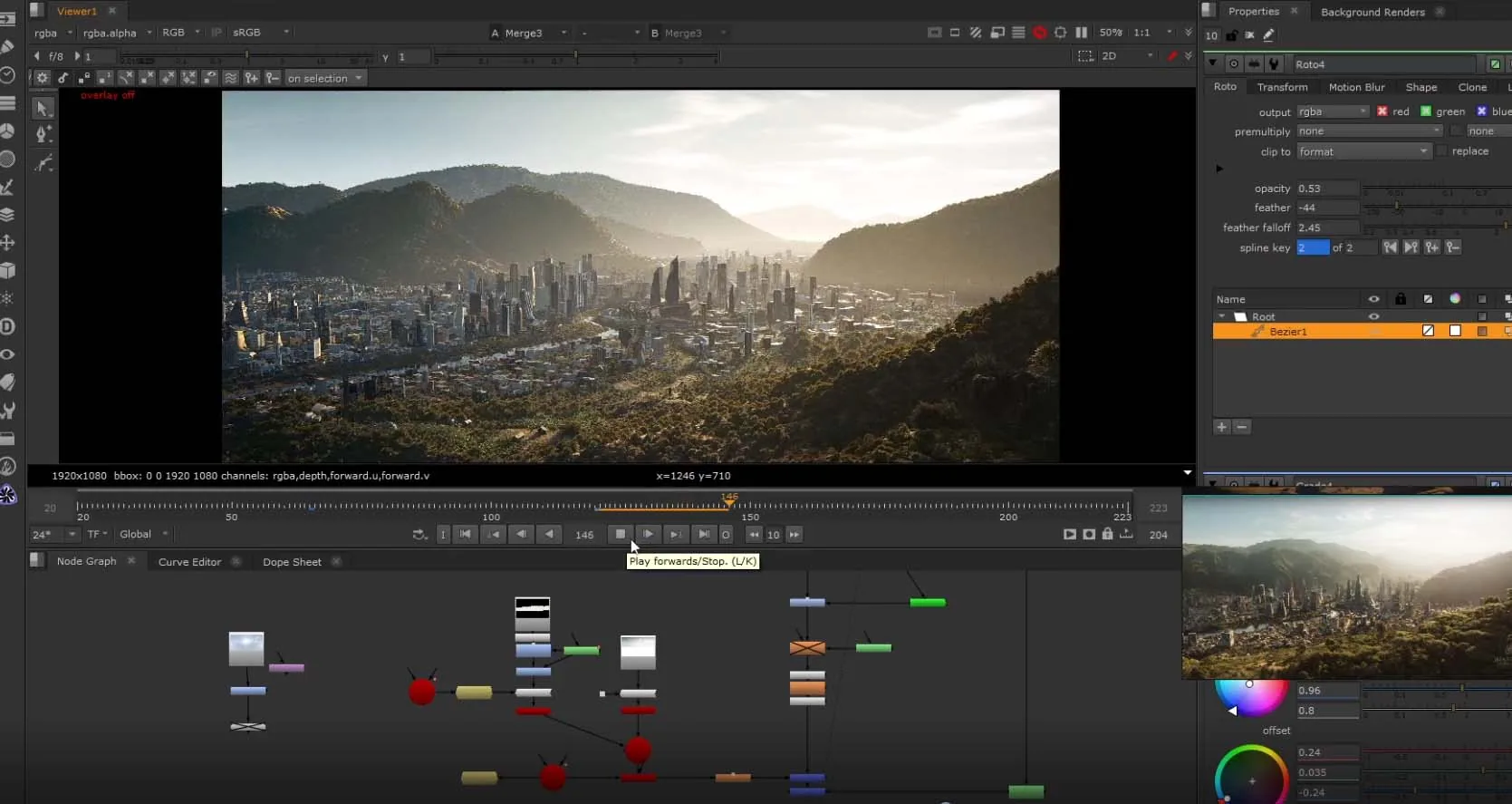Click the remove shape minus button
This screenshot has height=804, width=1512.
pos(1242,426)
